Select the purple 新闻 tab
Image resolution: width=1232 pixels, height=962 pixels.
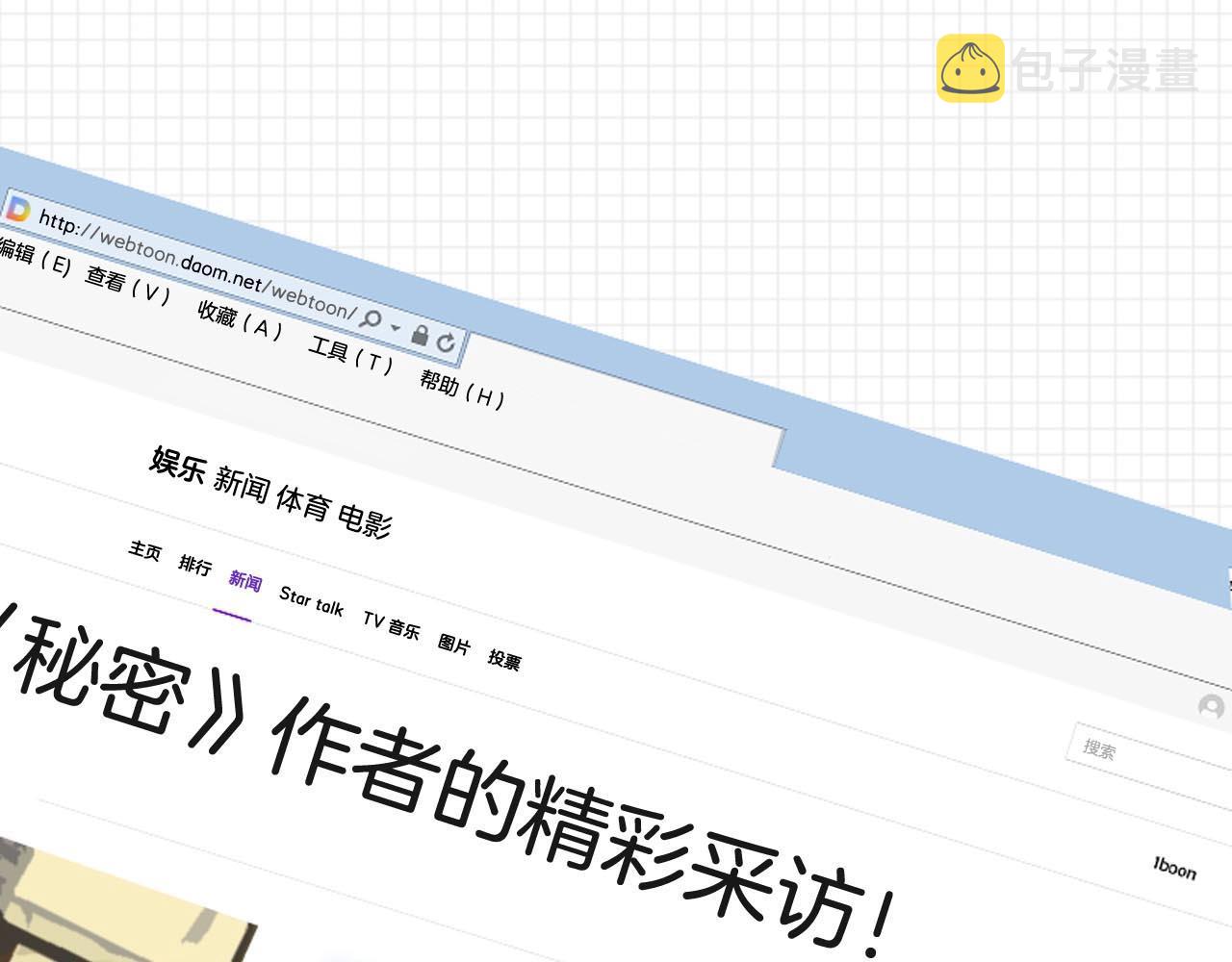pos(245,580)
